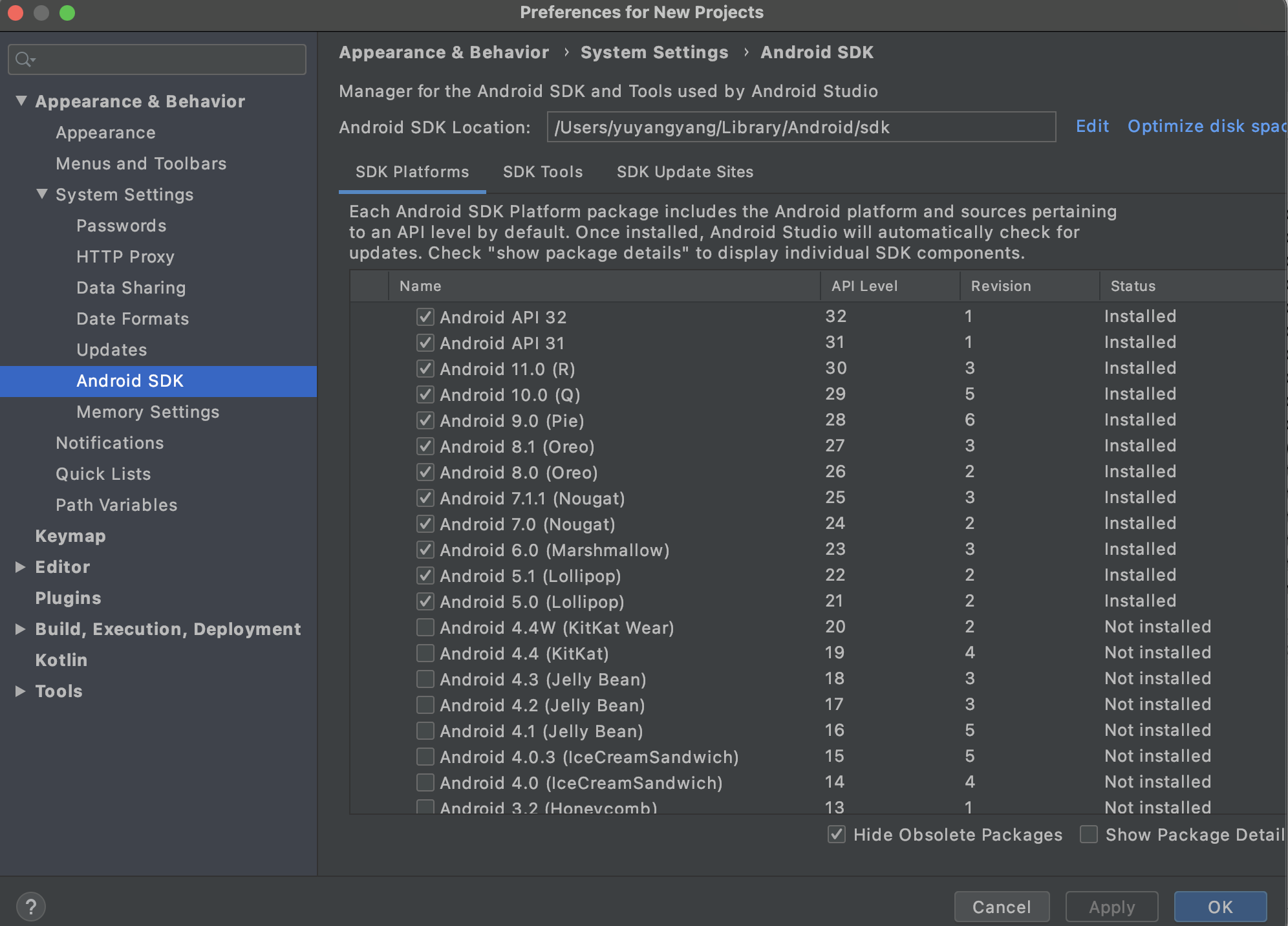Image resolution: width=1288 pixels, height=926 pixels.
Task: Switch to the SDK Tools tab
Action: (542, 172)
